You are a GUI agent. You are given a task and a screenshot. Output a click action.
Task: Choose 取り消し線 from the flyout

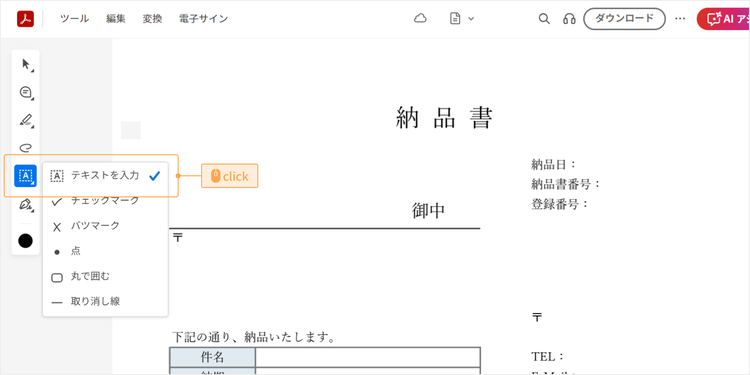(105, 301)
